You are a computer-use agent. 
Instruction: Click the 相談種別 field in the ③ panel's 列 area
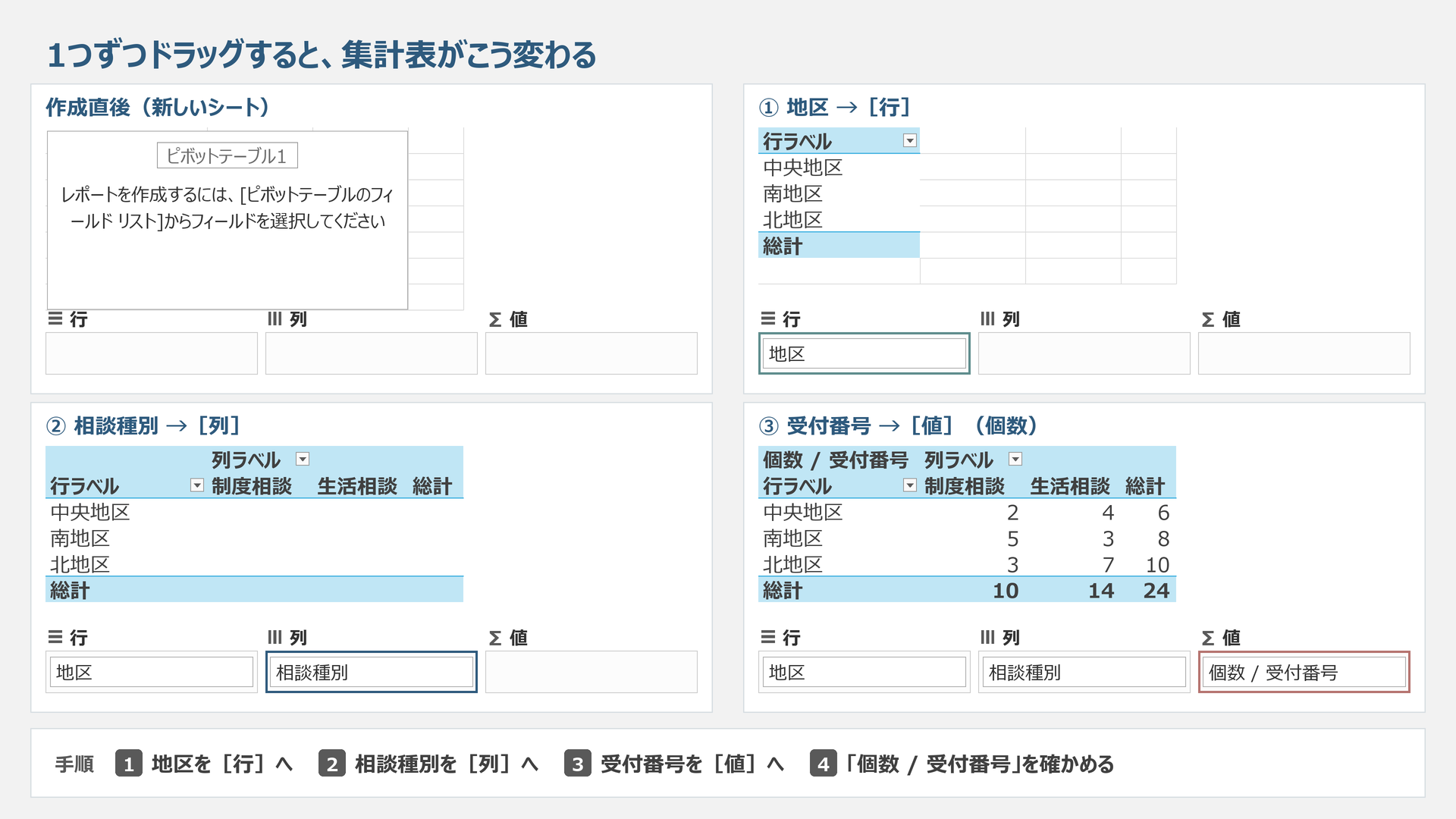point(1084,672)
